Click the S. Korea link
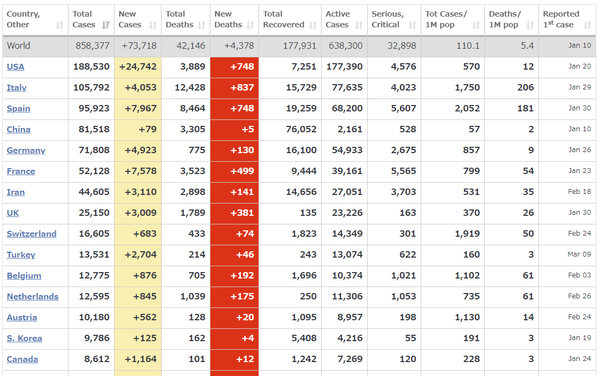The width and height of the screenshot is (600, 376). click(24, 338)
